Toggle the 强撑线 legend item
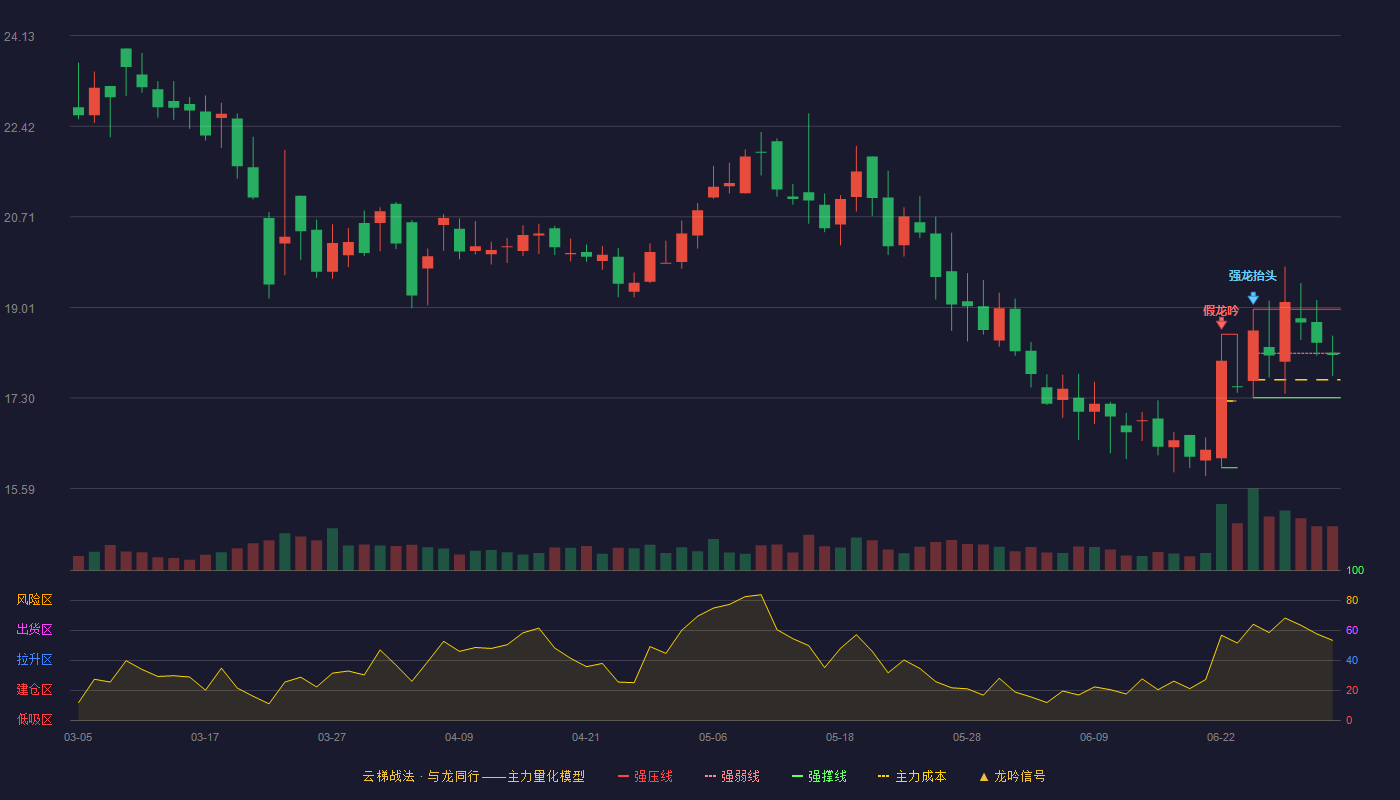 (x=819, y=776)
